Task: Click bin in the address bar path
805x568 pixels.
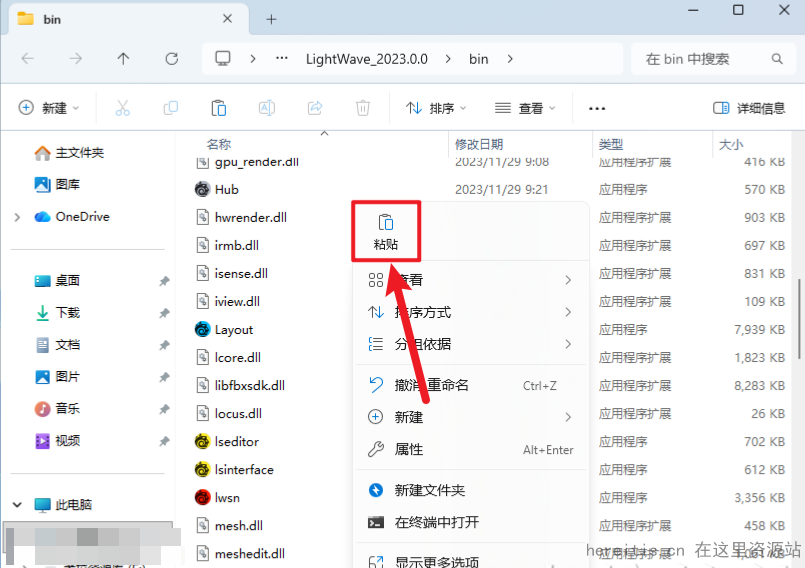Action: point(478,59)
